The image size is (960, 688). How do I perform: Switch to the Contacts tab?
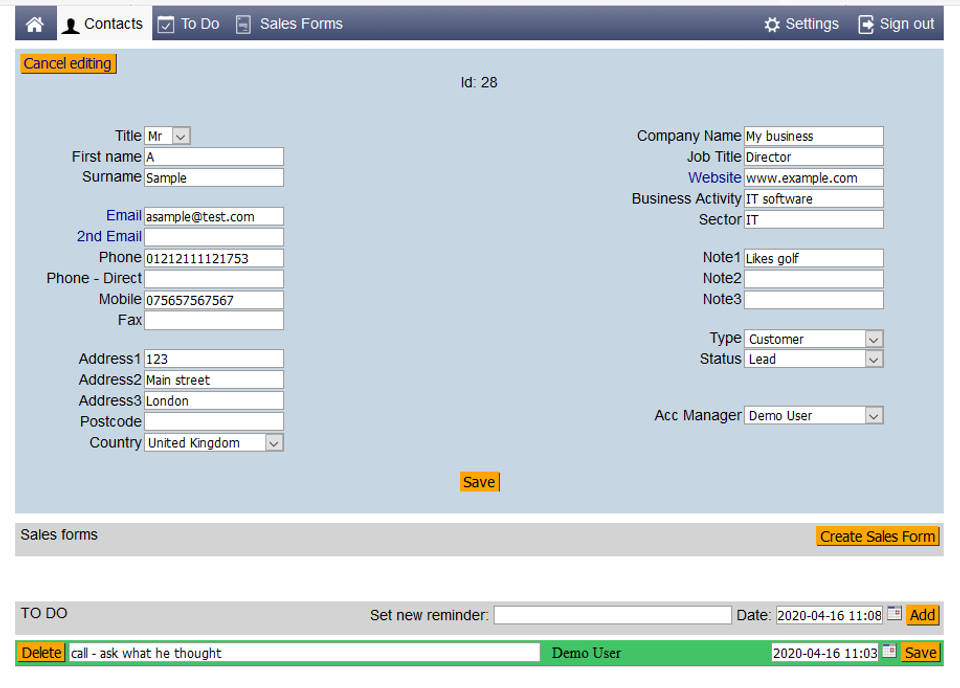[x=104, y=24]
